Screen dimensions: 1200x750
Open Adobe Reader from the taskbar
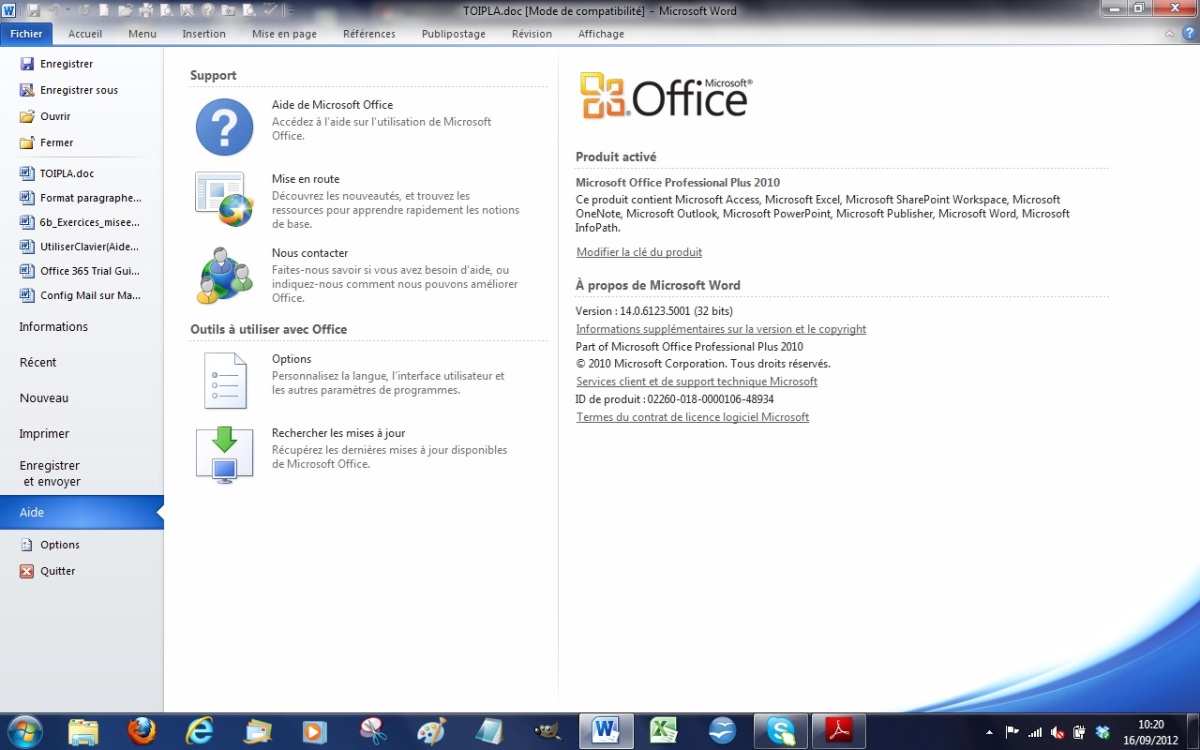838,731
